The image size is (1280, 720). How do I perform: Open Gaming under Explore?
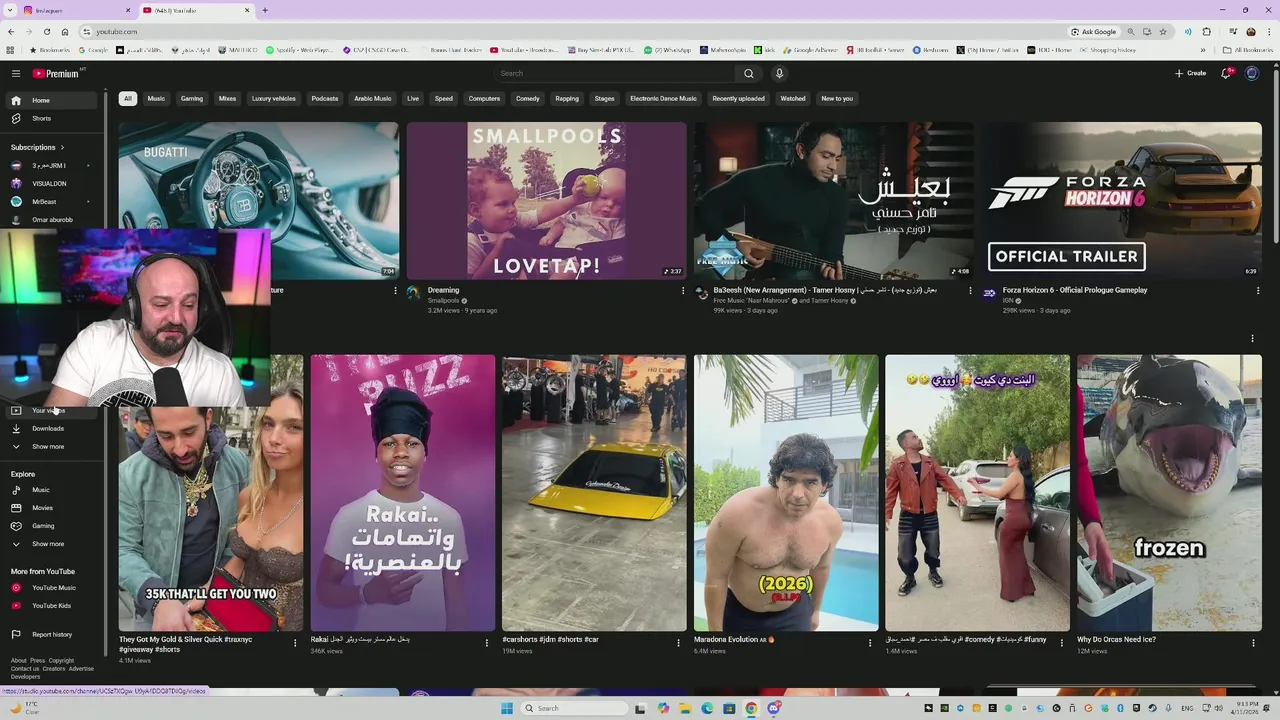(52, 526)
